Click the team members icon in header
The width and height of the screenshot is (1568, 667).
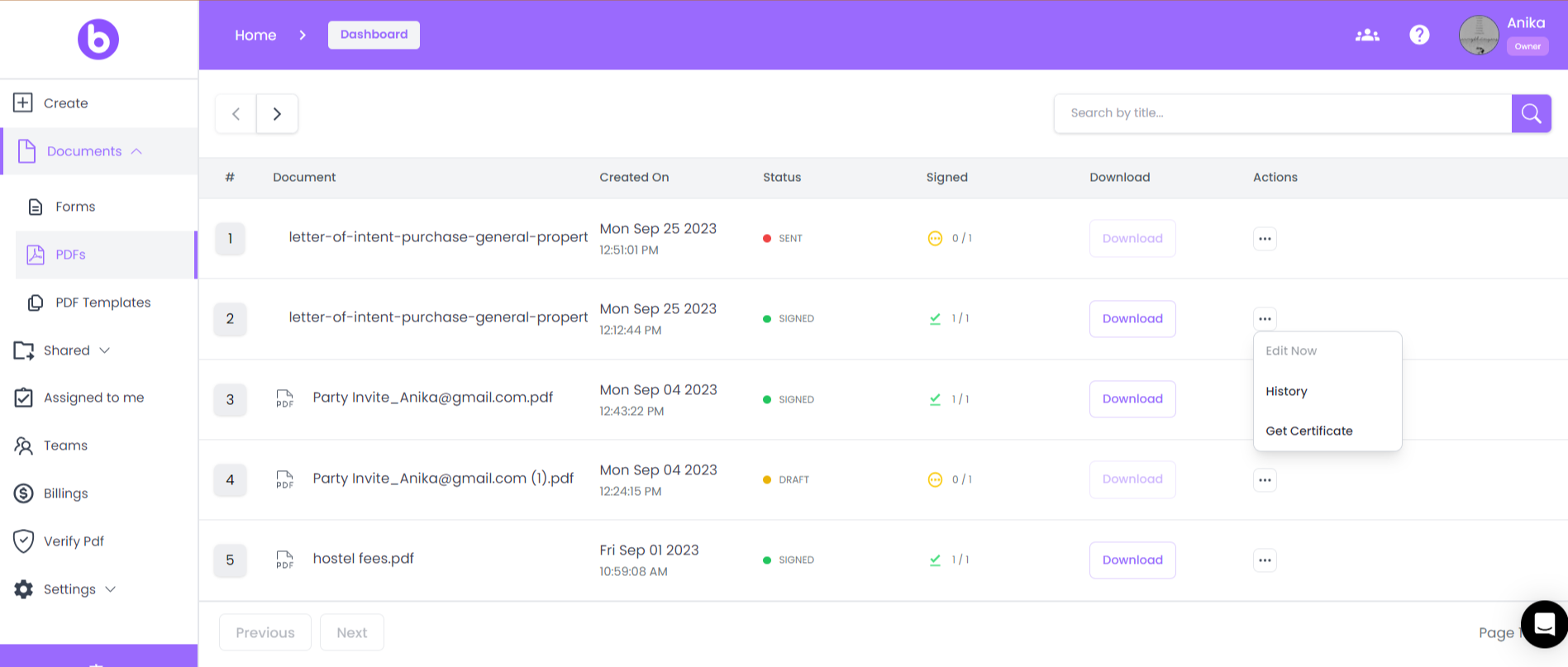click(x=1367, y=35)
